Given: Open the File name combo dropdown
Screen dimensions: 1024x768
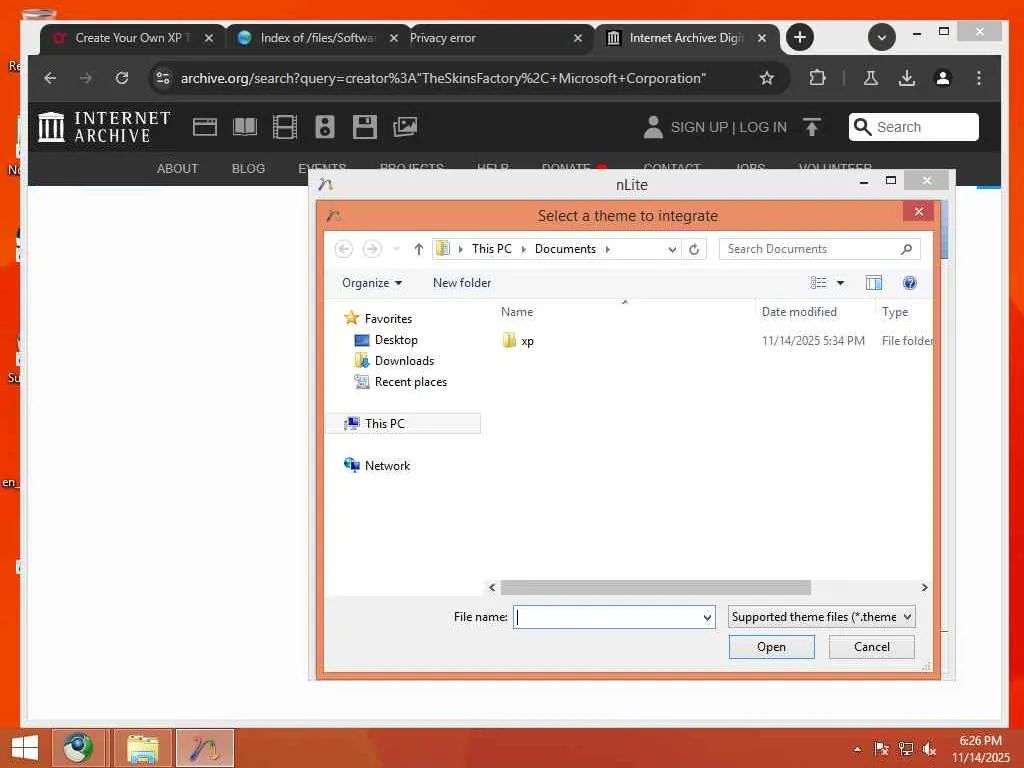Looking at the screenshot, I should point(707,617).
